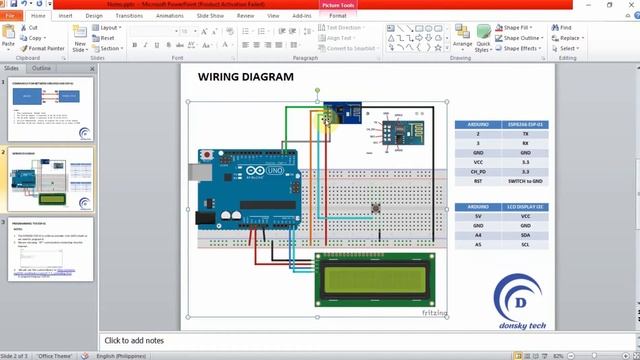Open the Arrange menu

point(462,39)
